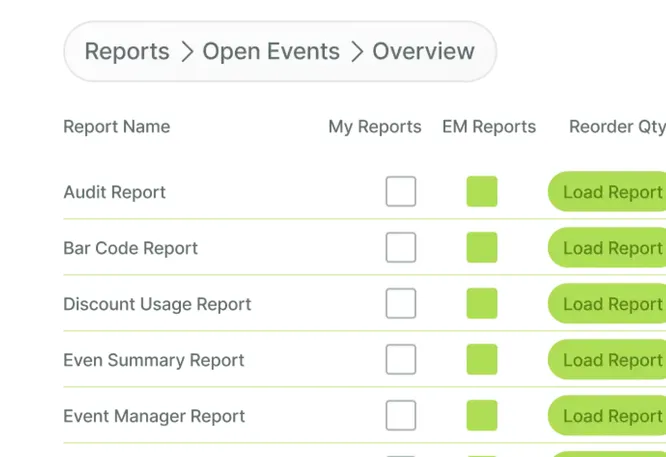This screenshot has width=666, height=457.
Task: Check My Reports box for Audit Report
Action: 401,192
